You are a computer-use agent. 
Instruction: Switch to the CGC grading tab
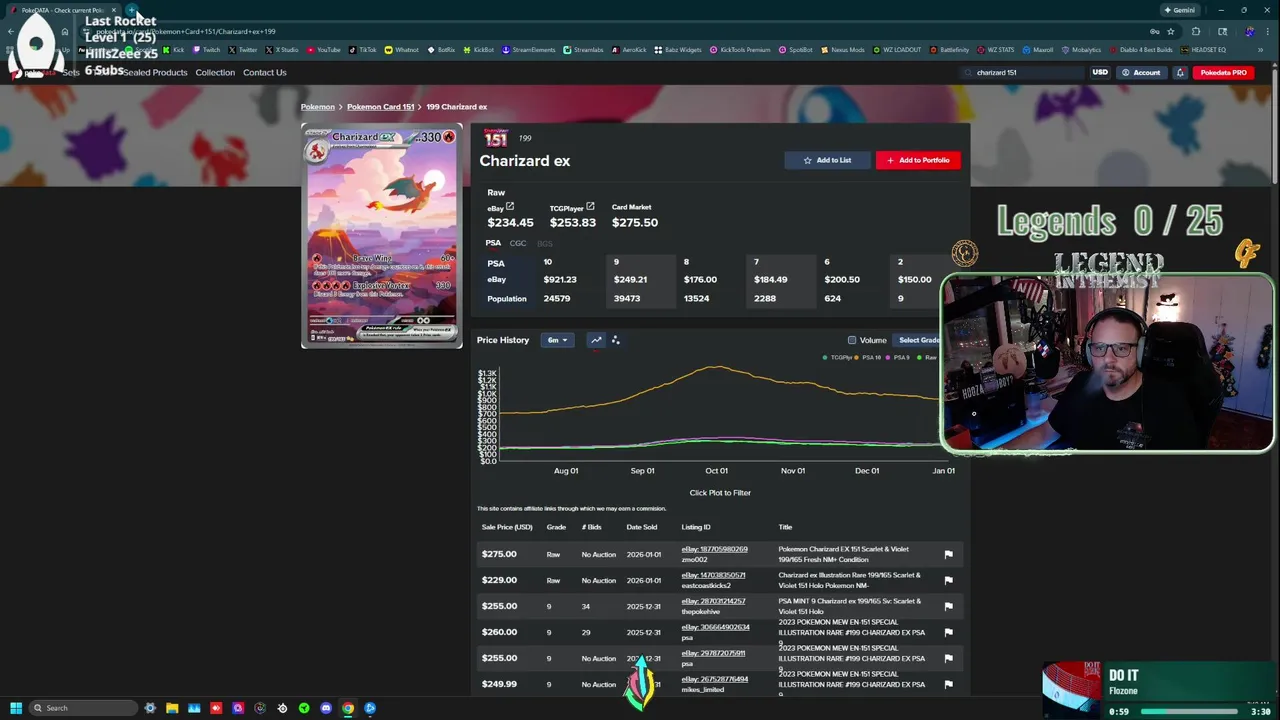tap(518, 243)
